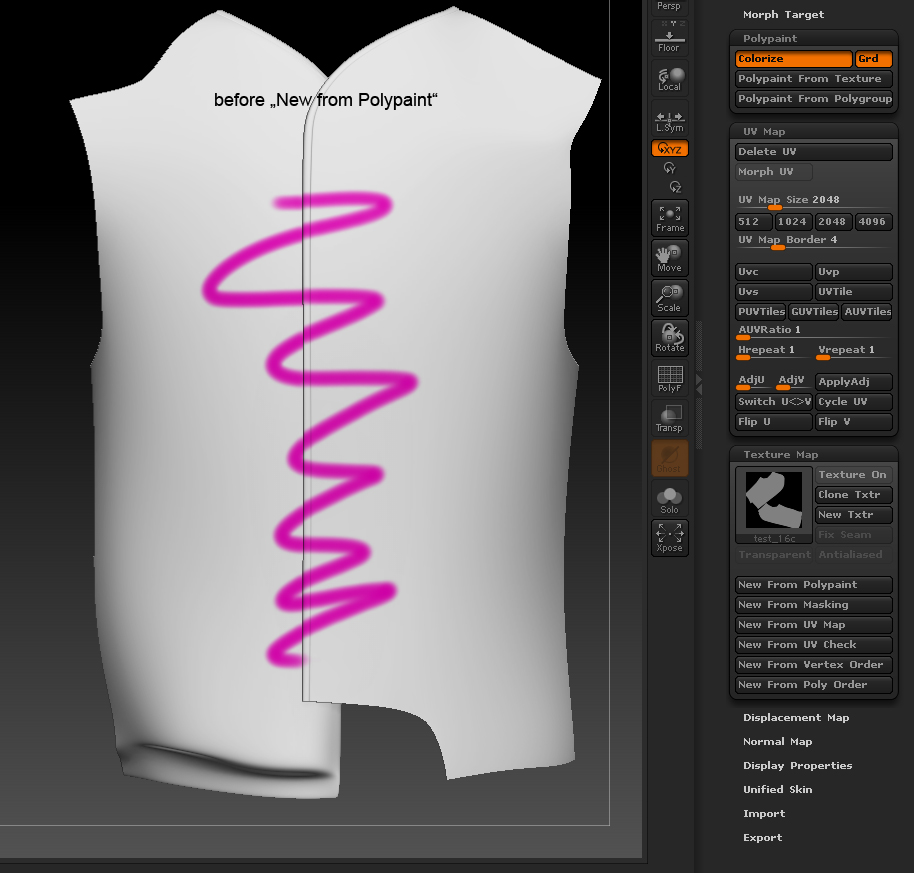Open the test_16c texture thumbnail

coord(774,505)
